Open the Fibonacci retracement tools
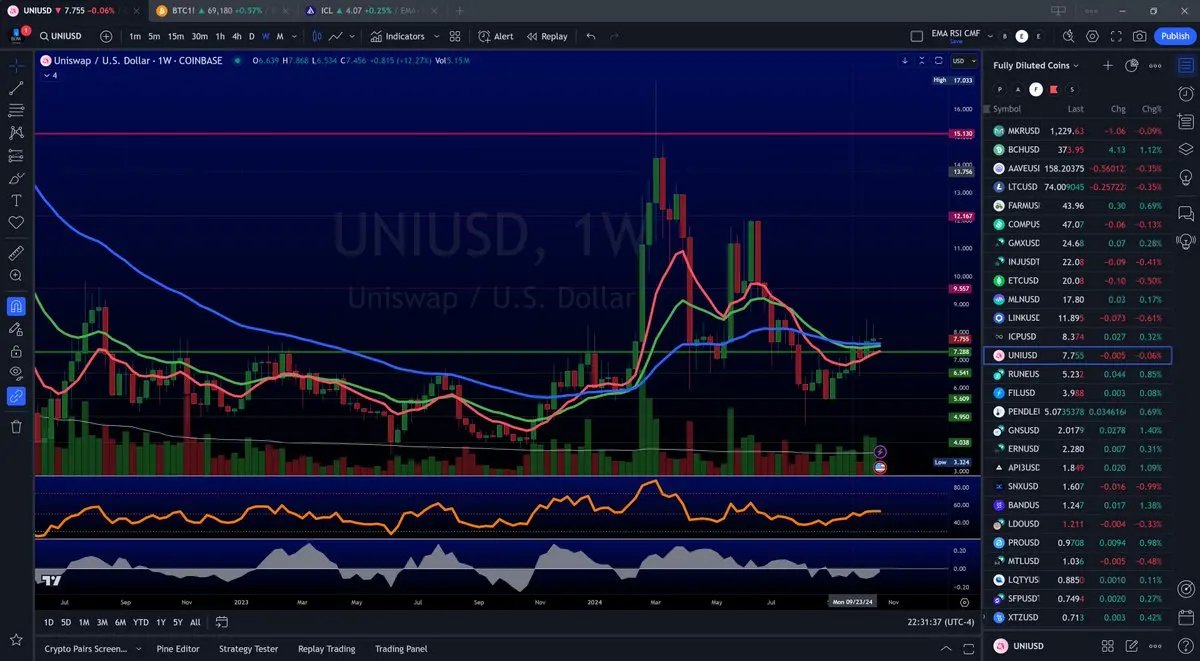 coord(16,110)
